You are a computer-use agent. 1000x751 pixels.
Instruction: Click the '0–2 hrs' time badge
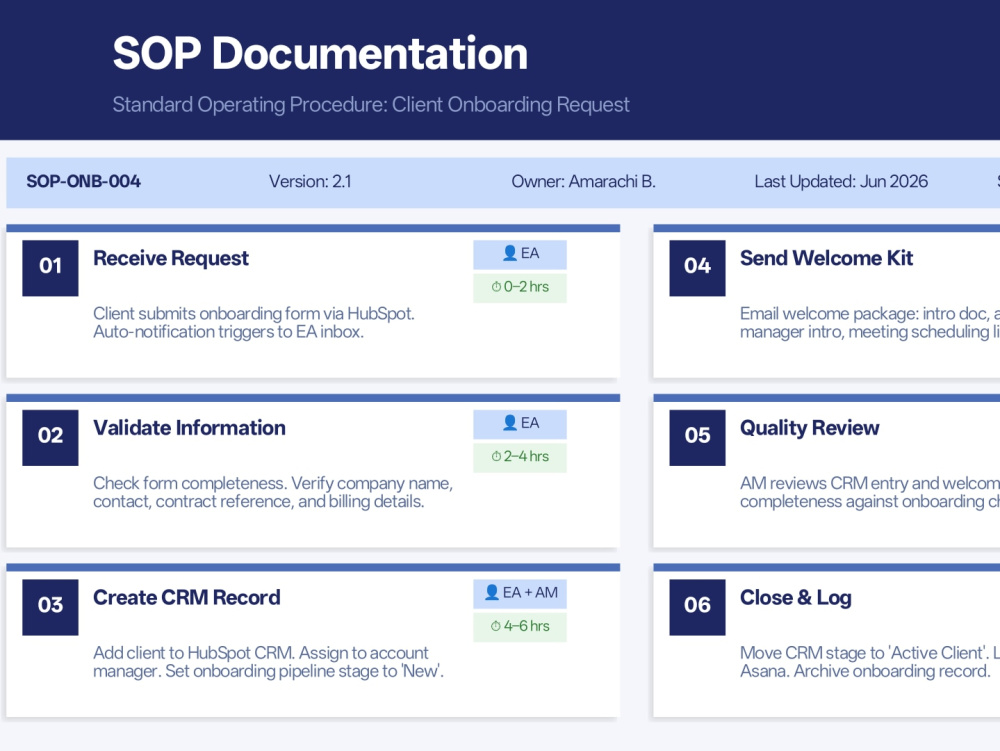520,288
